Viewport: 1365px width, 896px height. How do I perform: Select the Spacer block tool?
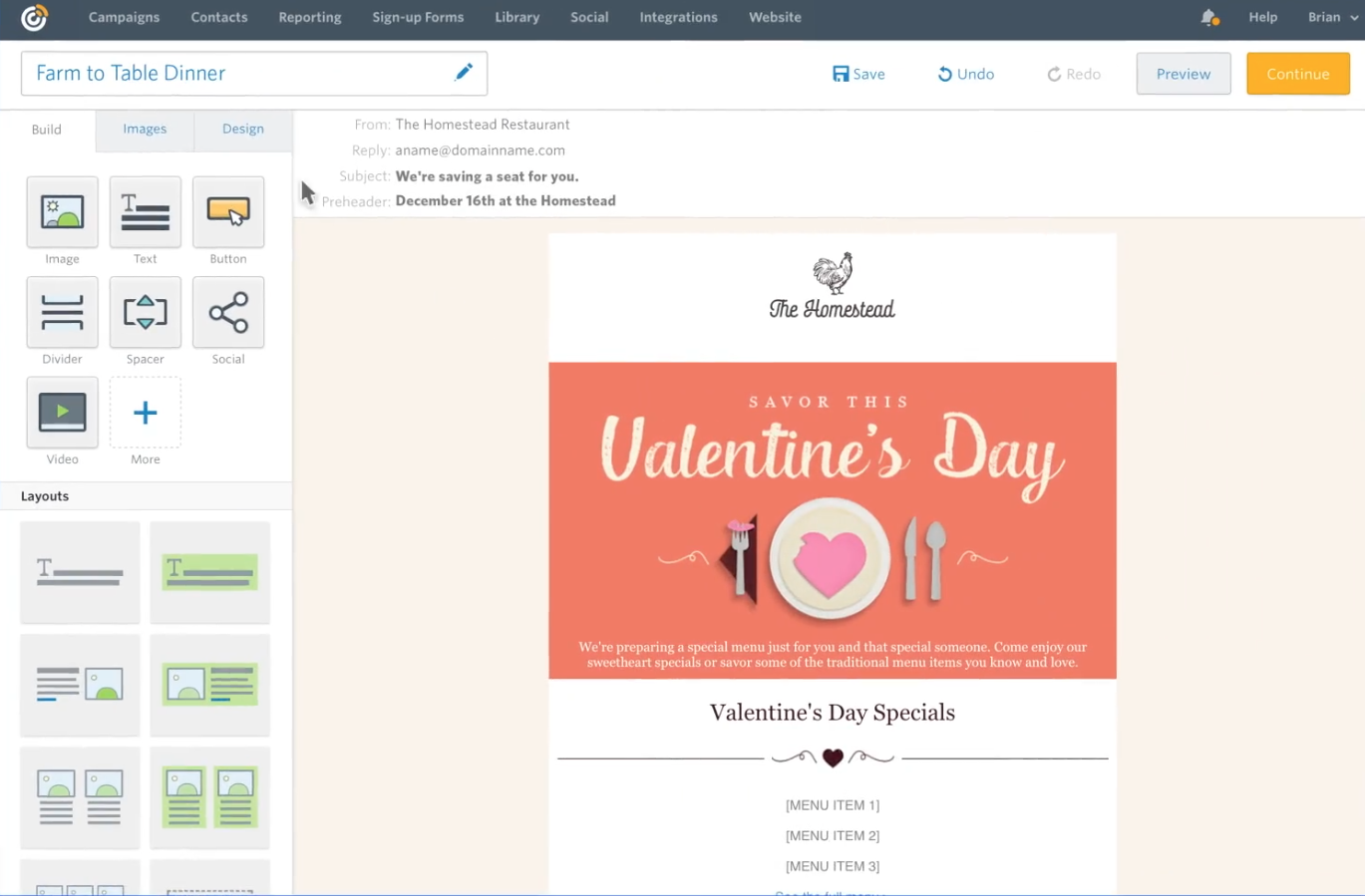(146, 312)
